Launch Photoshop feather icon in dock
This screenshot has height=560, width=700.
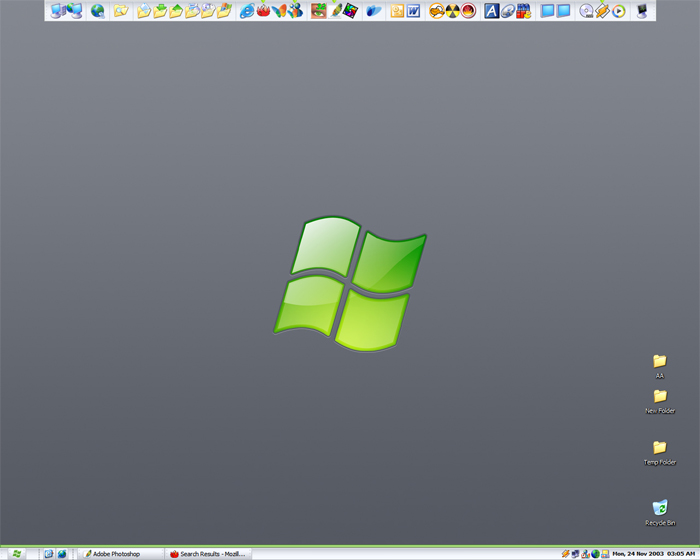click(x=335, y=11)
